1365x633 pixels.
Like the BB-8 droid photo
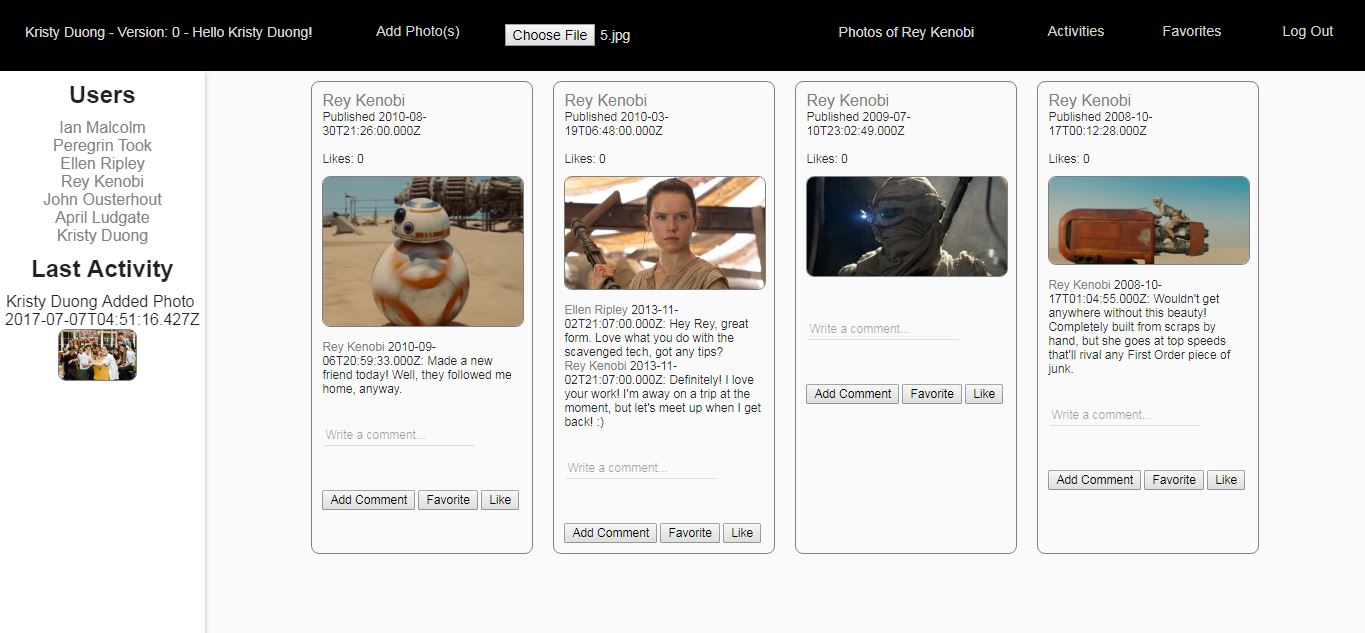point(499,500)
